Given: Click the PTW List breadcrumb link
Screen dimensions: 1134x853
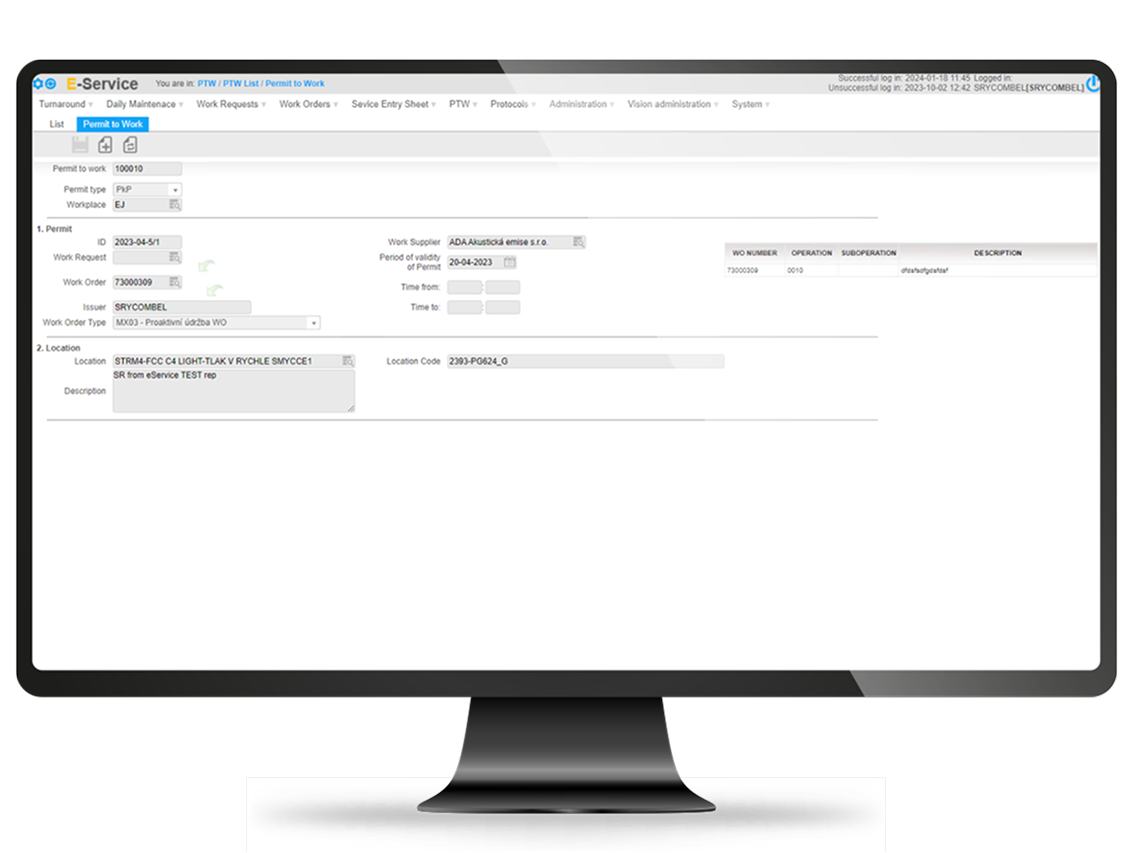Looking at the screenshot, I should [240, 84].
